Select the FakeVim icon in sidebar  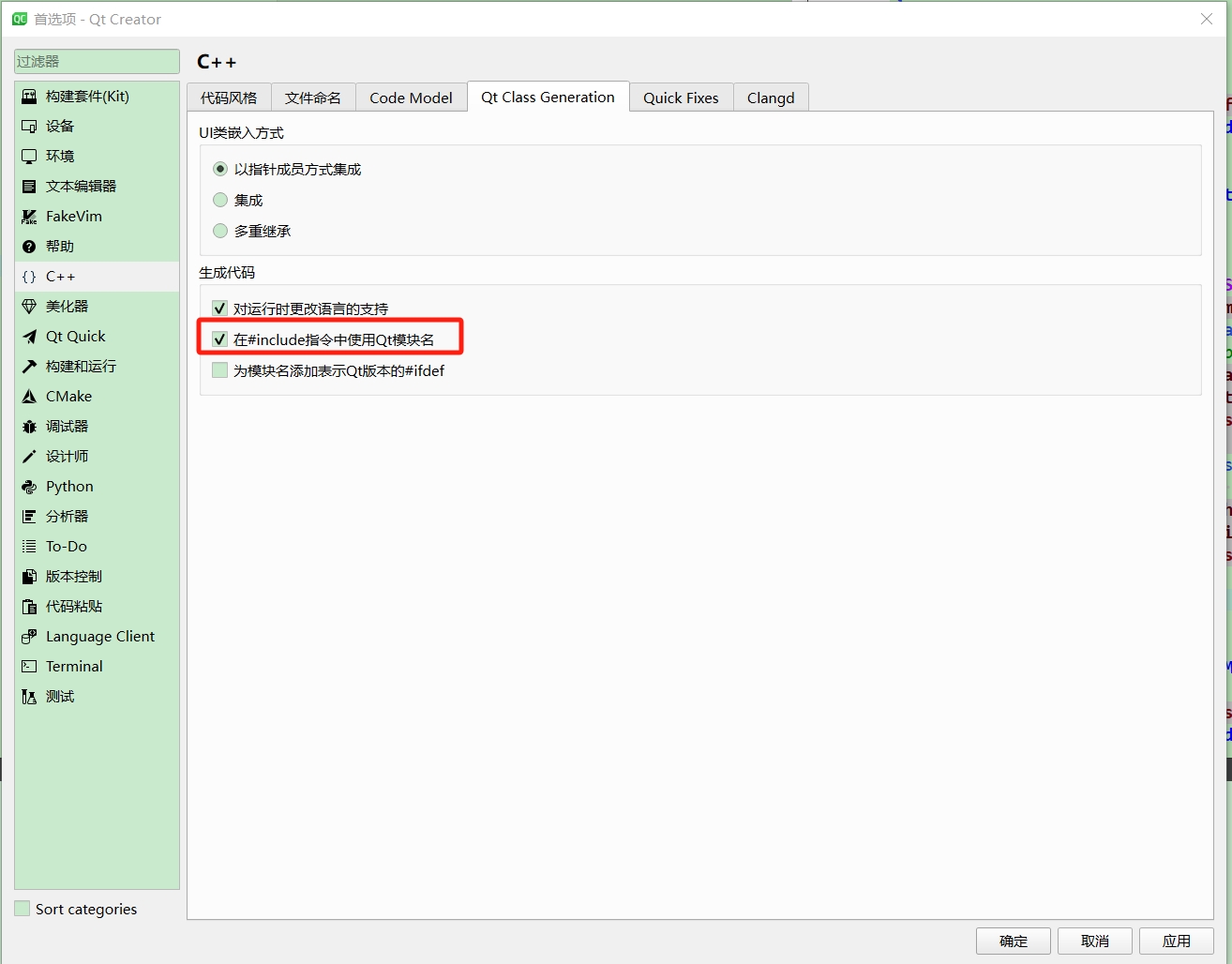coord(29,217)
